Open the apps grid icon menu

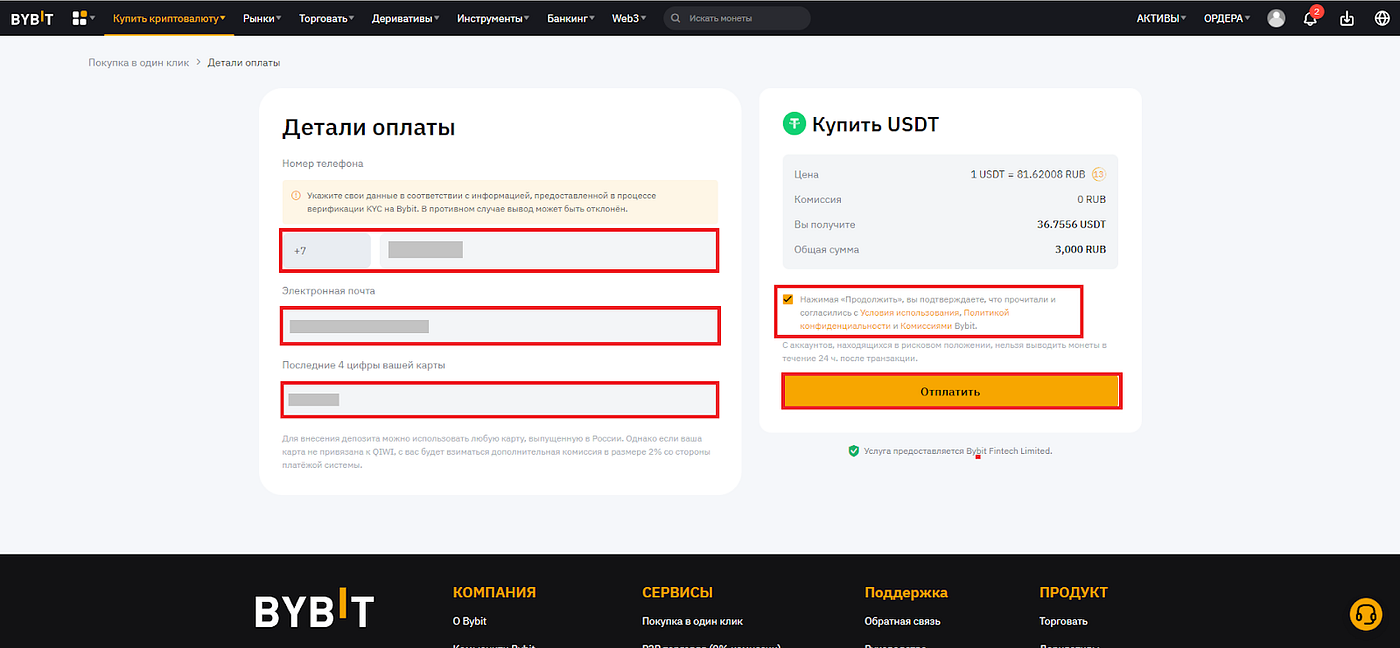click(x=80, y=18)
